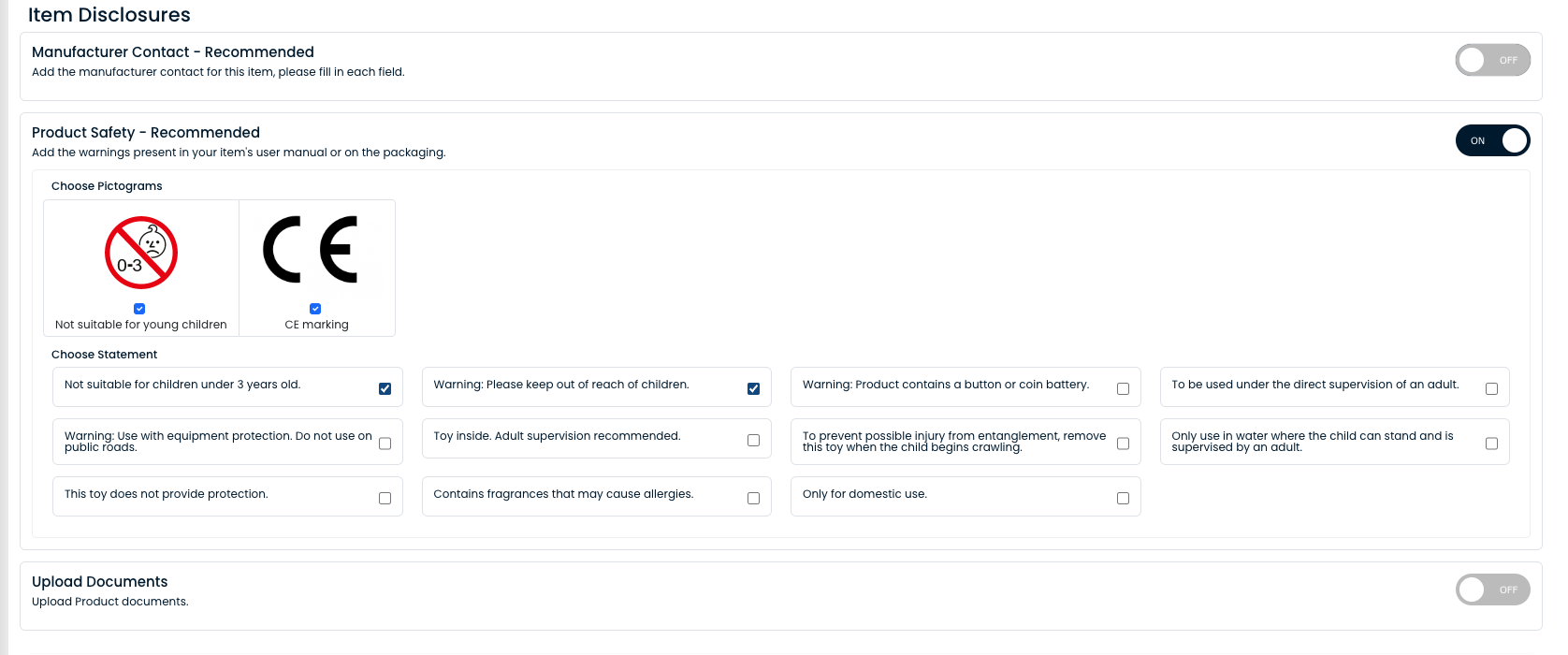The width and height of the screenshot is (1568, 655).
Task: Uncheck Not suitable for children under 3 years
Action: (385, 389)
